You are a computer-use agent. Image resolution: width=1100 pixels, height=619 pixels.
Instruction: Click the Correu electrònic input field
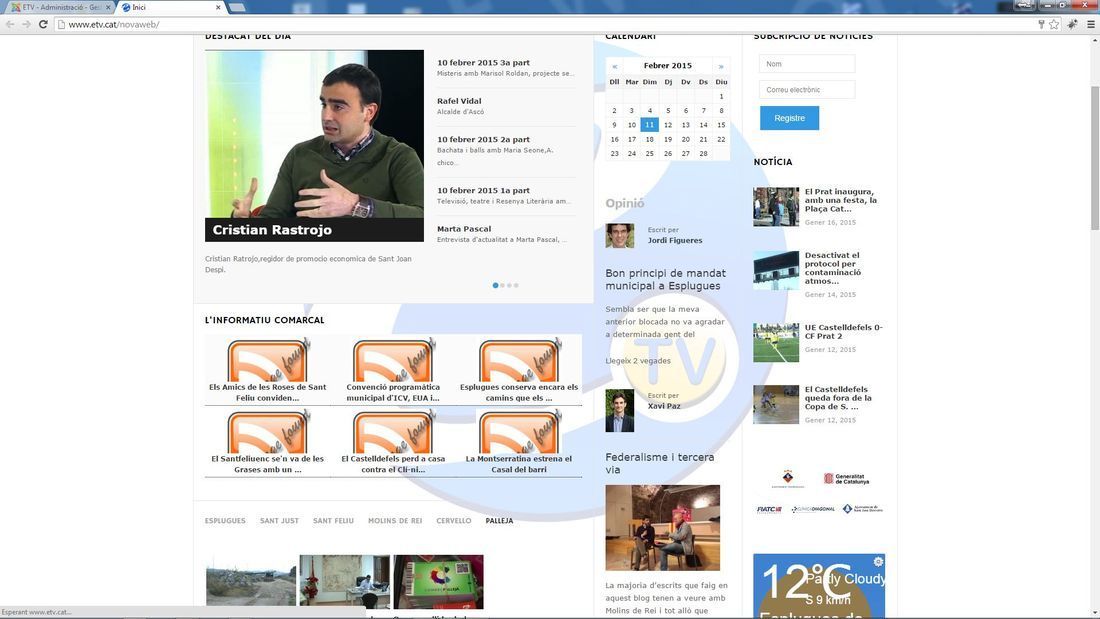(807, 90)
